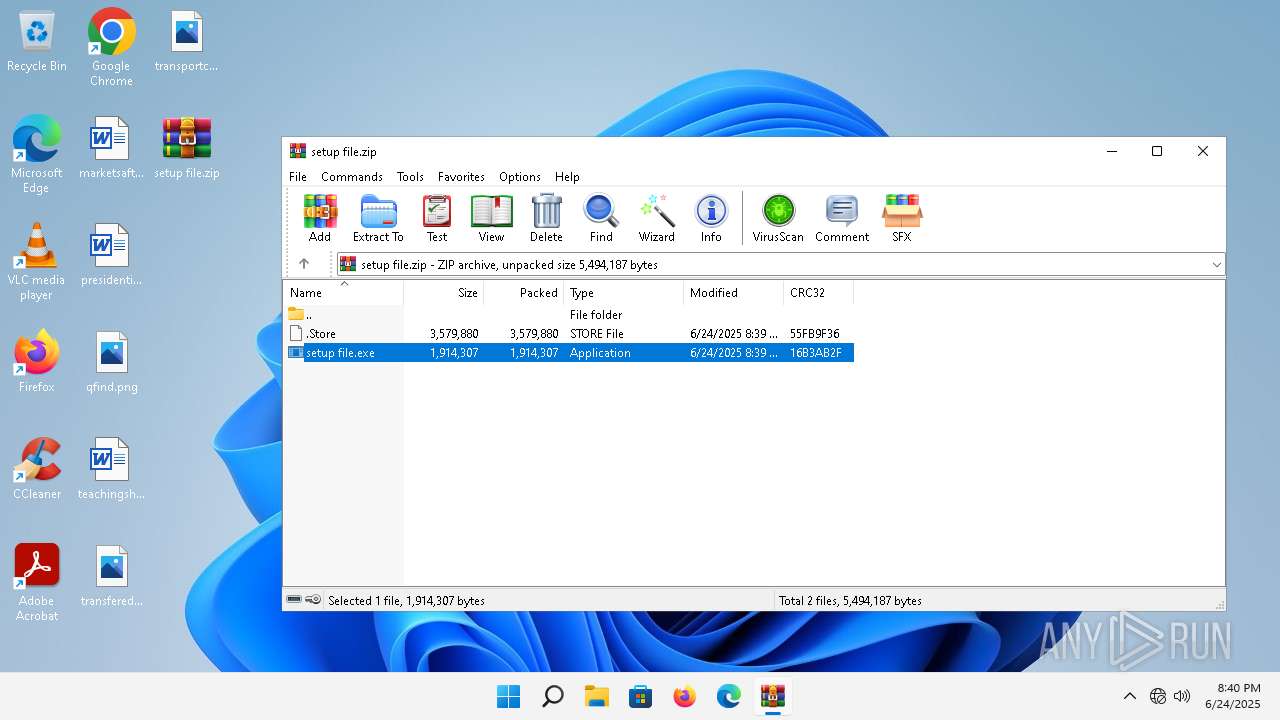Open File Explorer from taskbar
This screenshot has width=1280, height=720.
596,696
